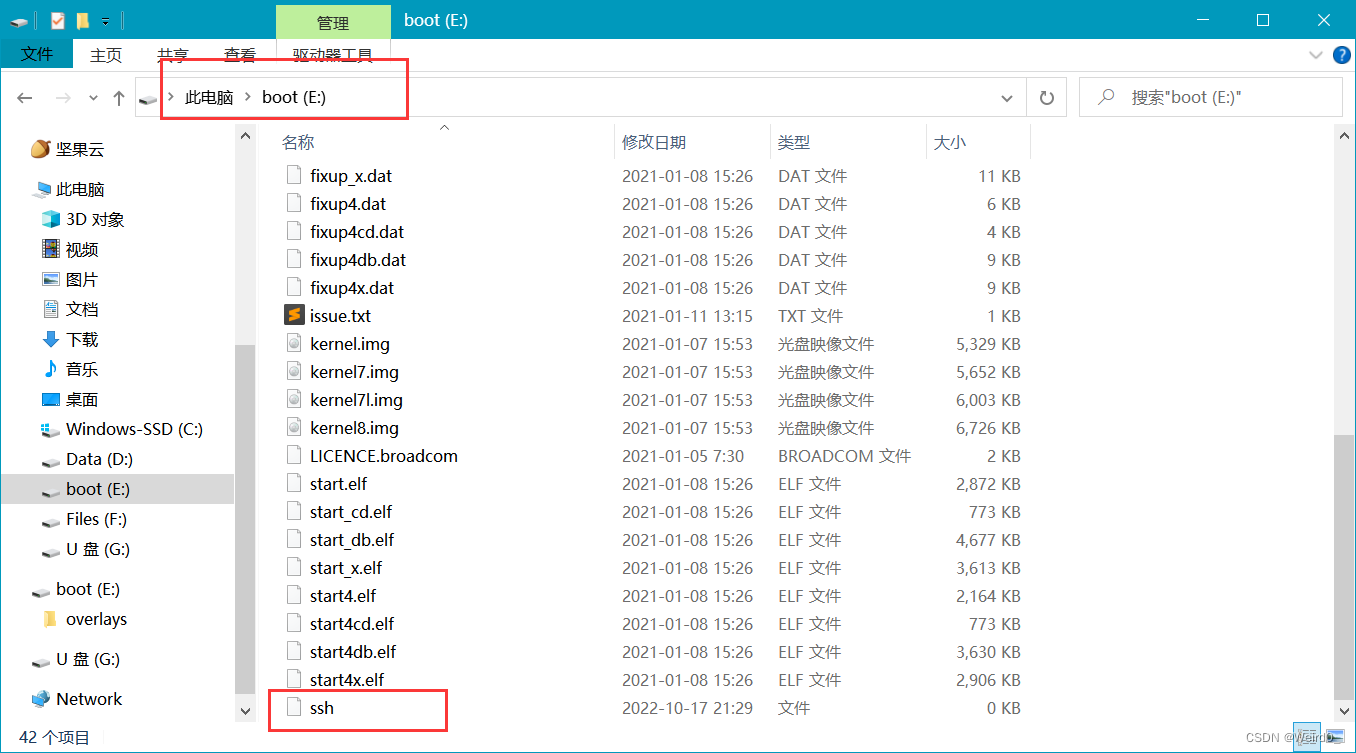
Task: Click the fixup_x.dat file icon
Action: click(x=294, y=175)
